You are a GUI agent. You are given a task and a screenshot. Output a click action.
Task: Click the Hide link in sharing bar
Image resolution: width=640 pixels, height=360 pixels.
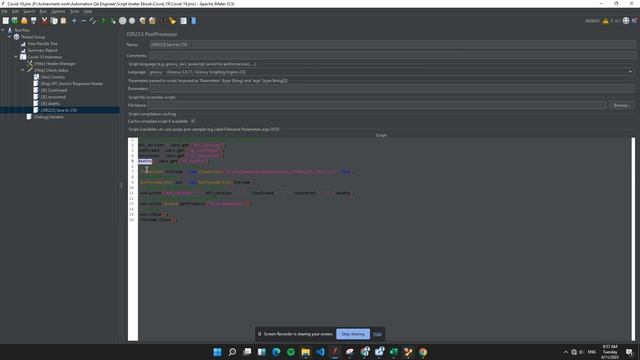pos(378,334)
